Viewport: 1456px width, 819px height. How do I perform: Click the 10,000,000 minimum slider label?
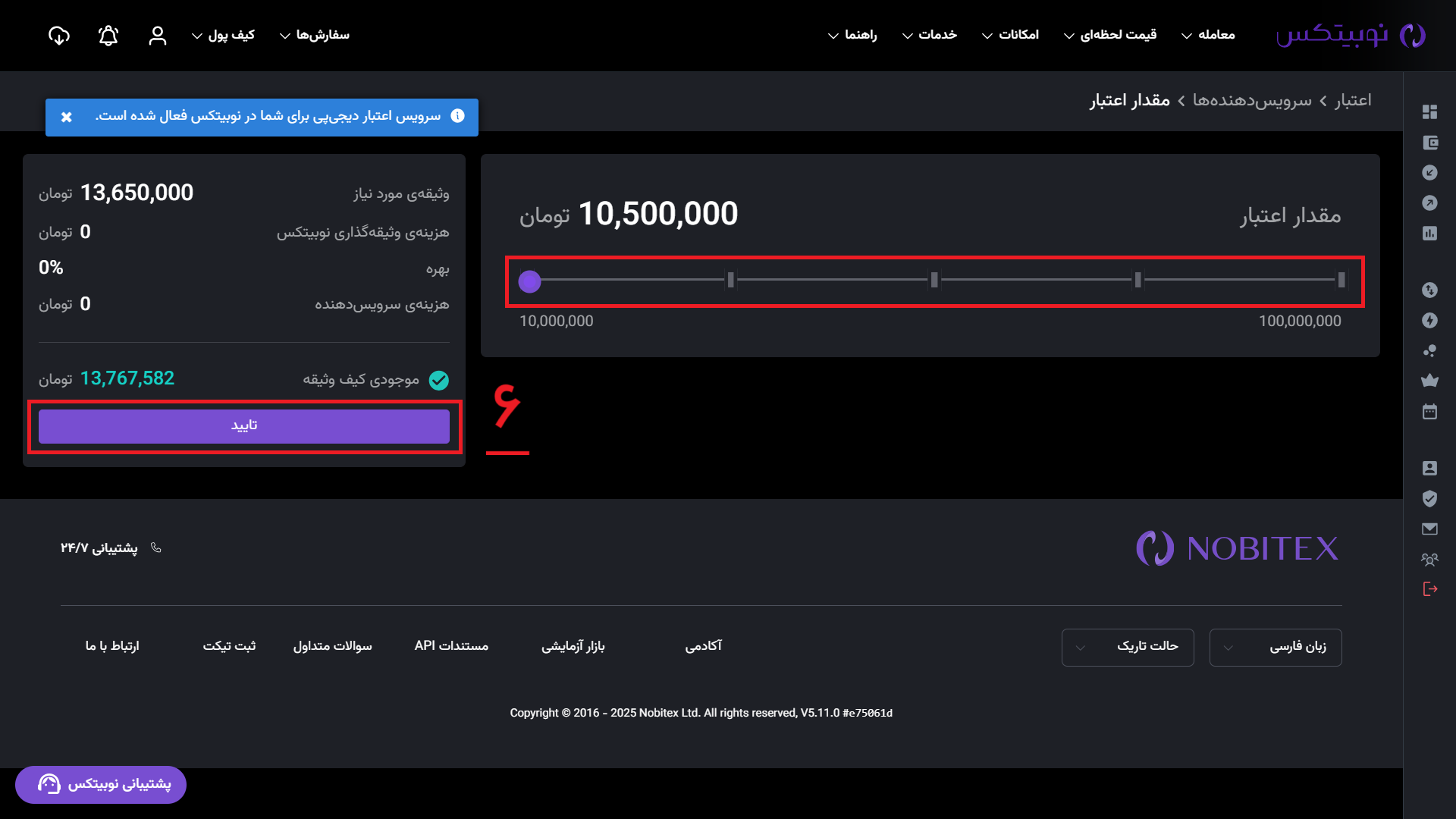(557, 321)
